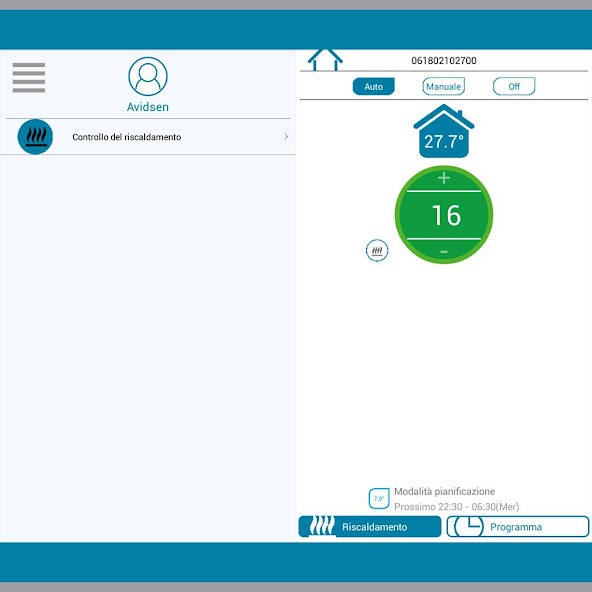Open the hamburger menu icon
Screen dimensions: 592x592
pyautogui.click(x=29, y=77)
